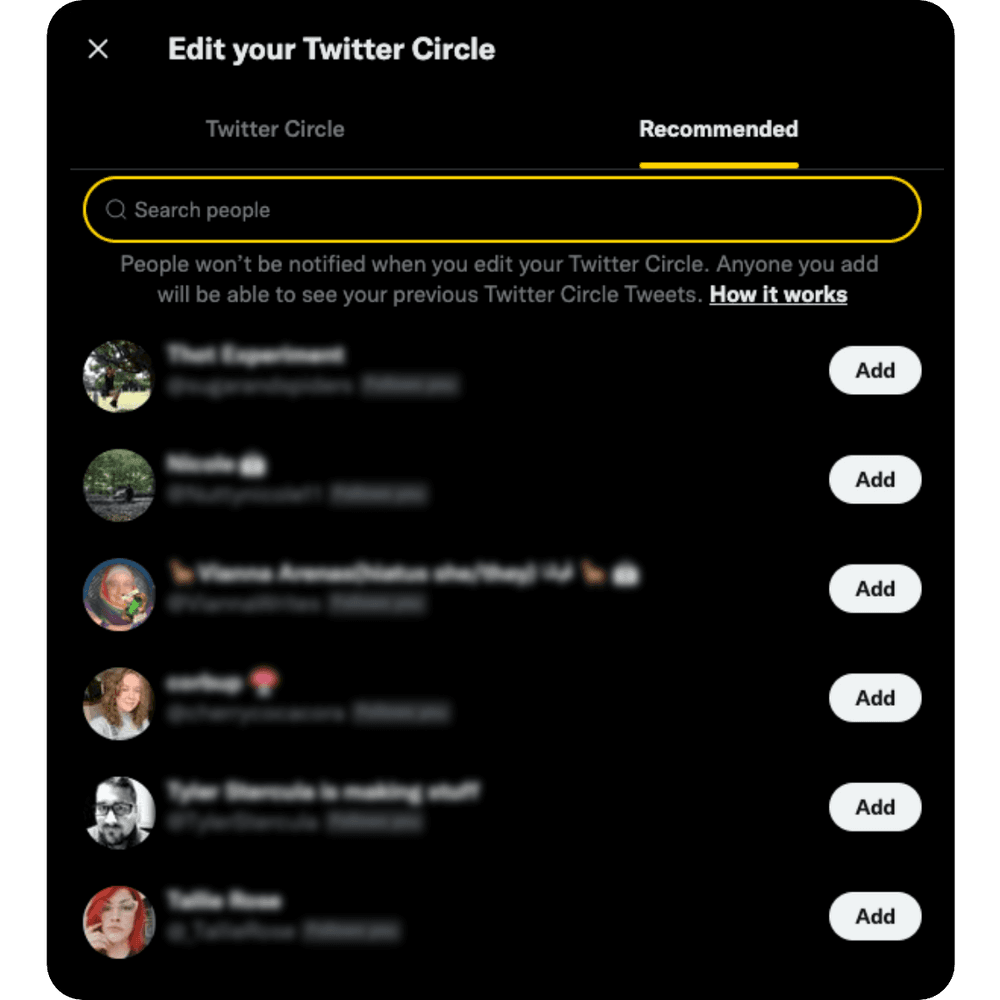Click the Tallie Rose display name

coord(224,902)
